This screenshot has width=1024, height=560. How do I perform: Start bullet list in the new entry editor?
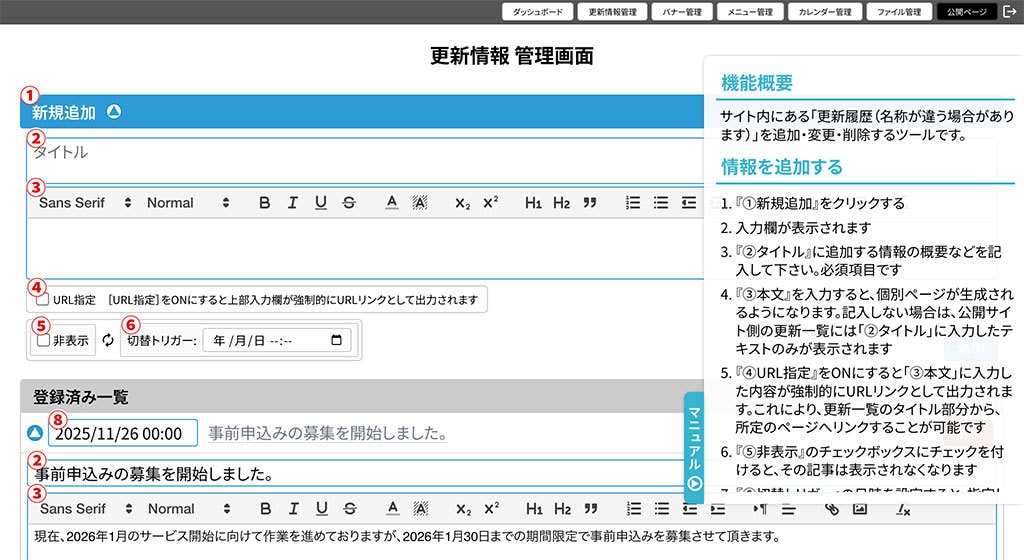(x=661, y=203)
